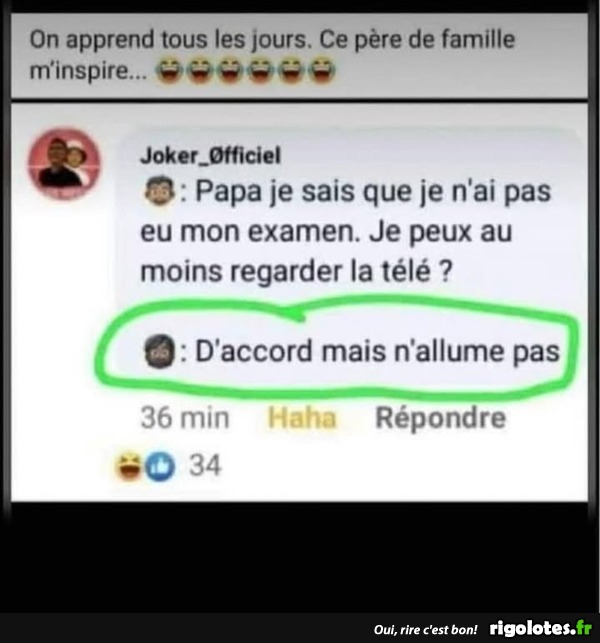Select the blue thumbs-up like icon
The image size is (600, 643).
(160, 466)
